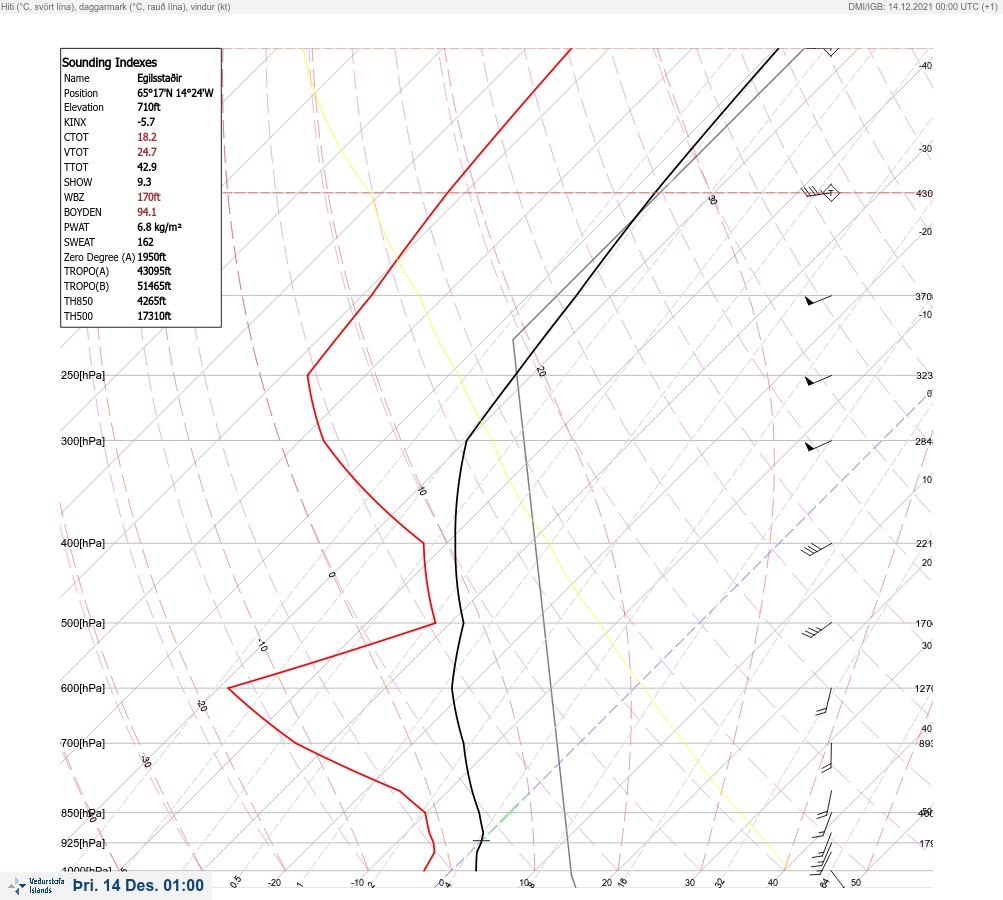Click the DMI/IGB model run timestamp
1003x900 pixels.
click(x=922, y=6)
